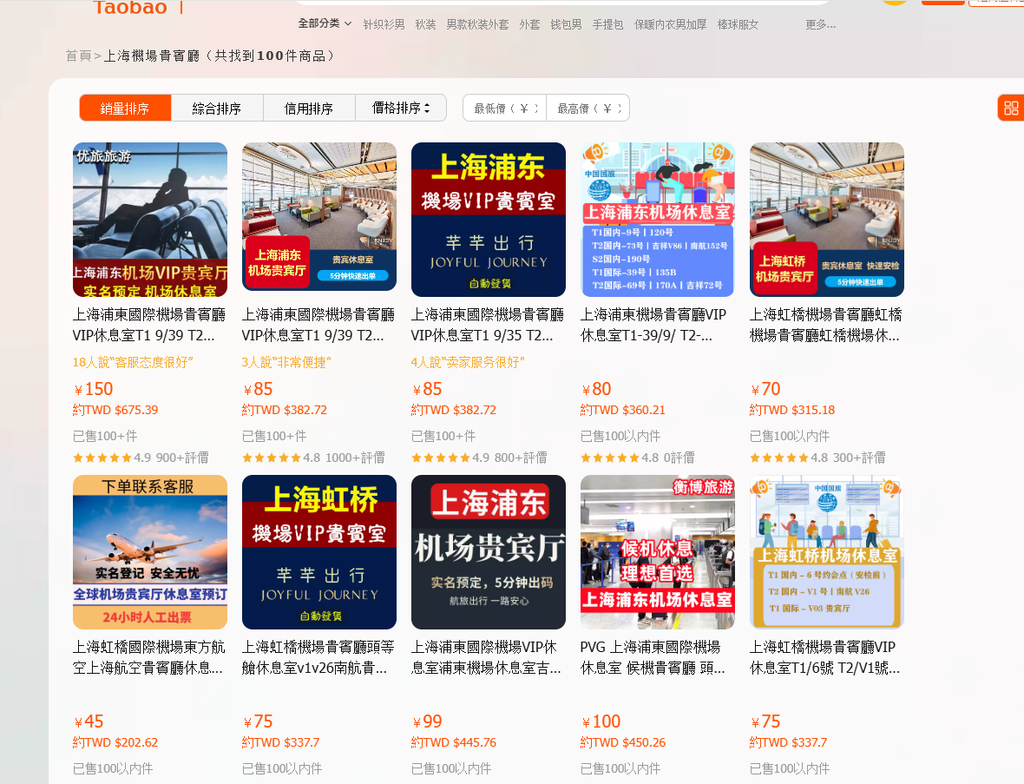Open title 上海浦東機場貴賓廳VIP休息室T1-39/9

coord(654,325)
